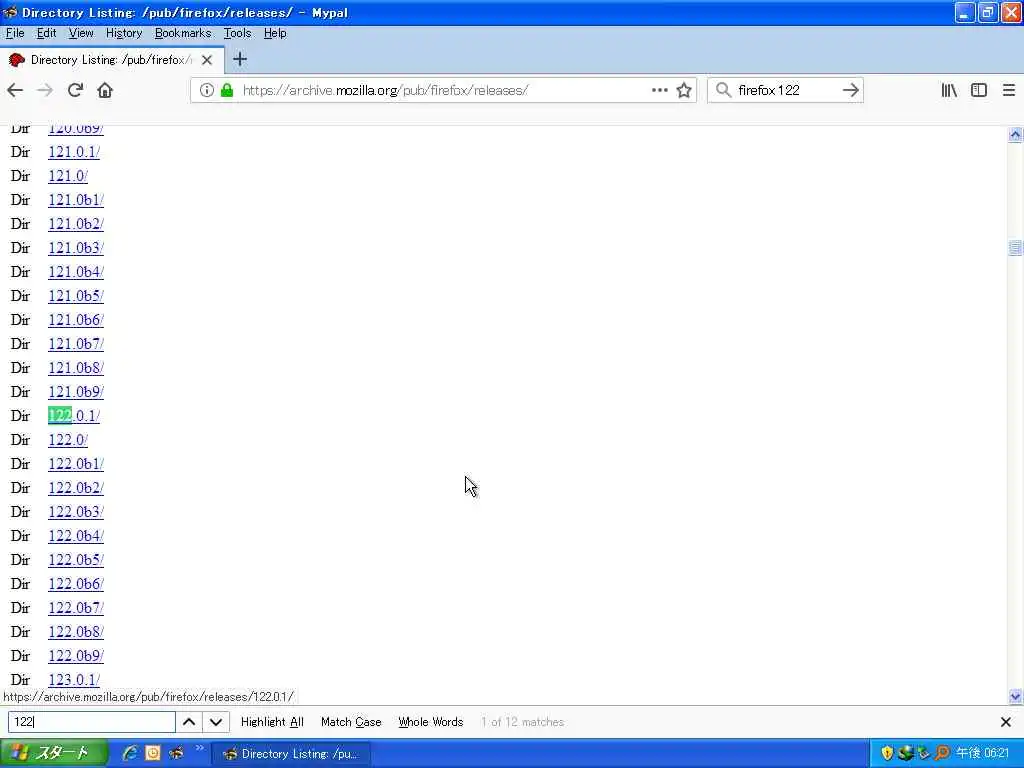Open the 122.0b1/ directory link
The height and width of the screenshot is (768, 1024).
pyautogui.click(x=76, y=464)
